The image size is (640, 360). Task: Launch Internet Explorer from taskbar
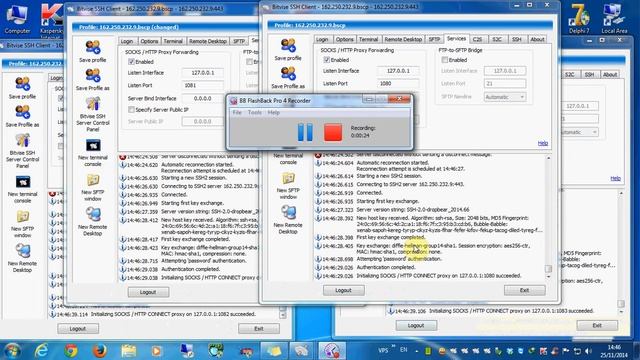point(42,351)
